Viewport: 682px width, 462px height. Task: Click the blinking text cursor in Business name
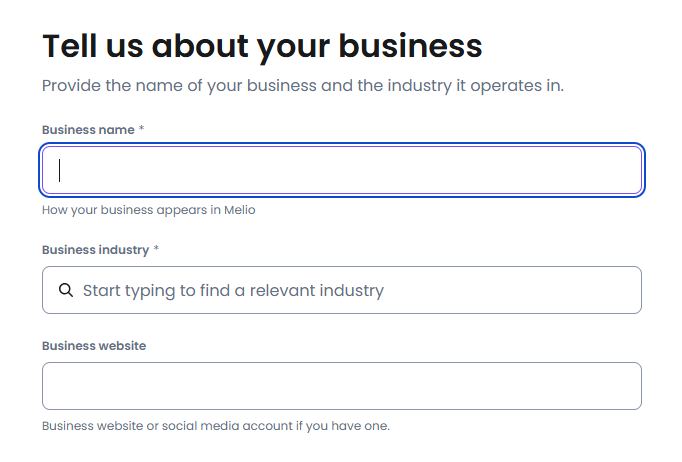coord(60,171)
